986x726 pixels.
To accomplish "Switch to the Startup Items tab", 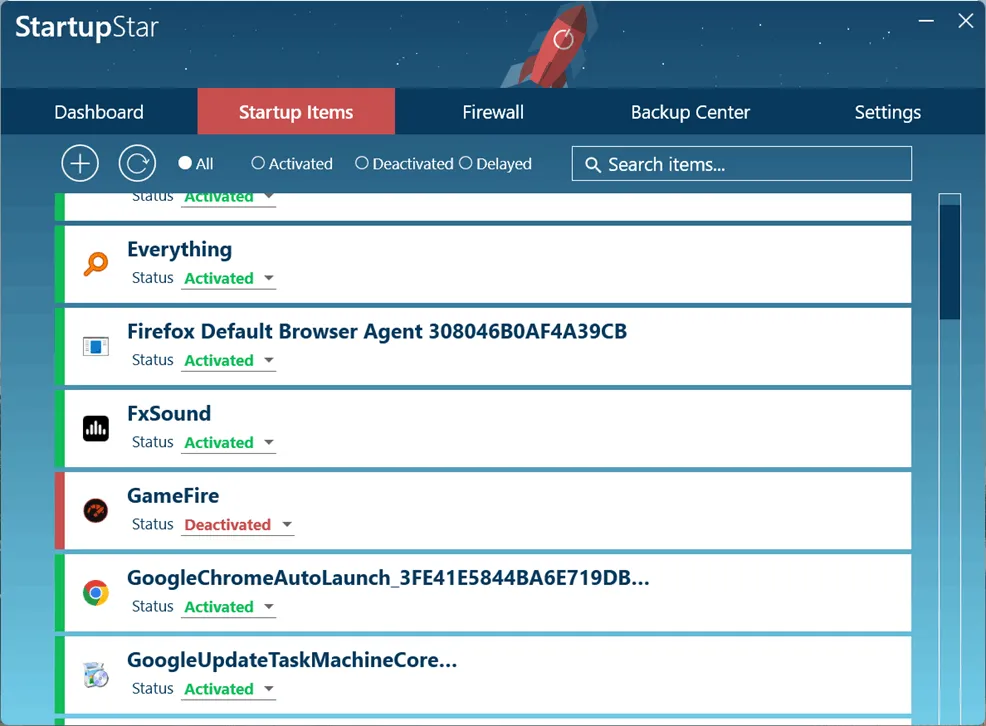I will pyautogui.click(x=296, y=112).
